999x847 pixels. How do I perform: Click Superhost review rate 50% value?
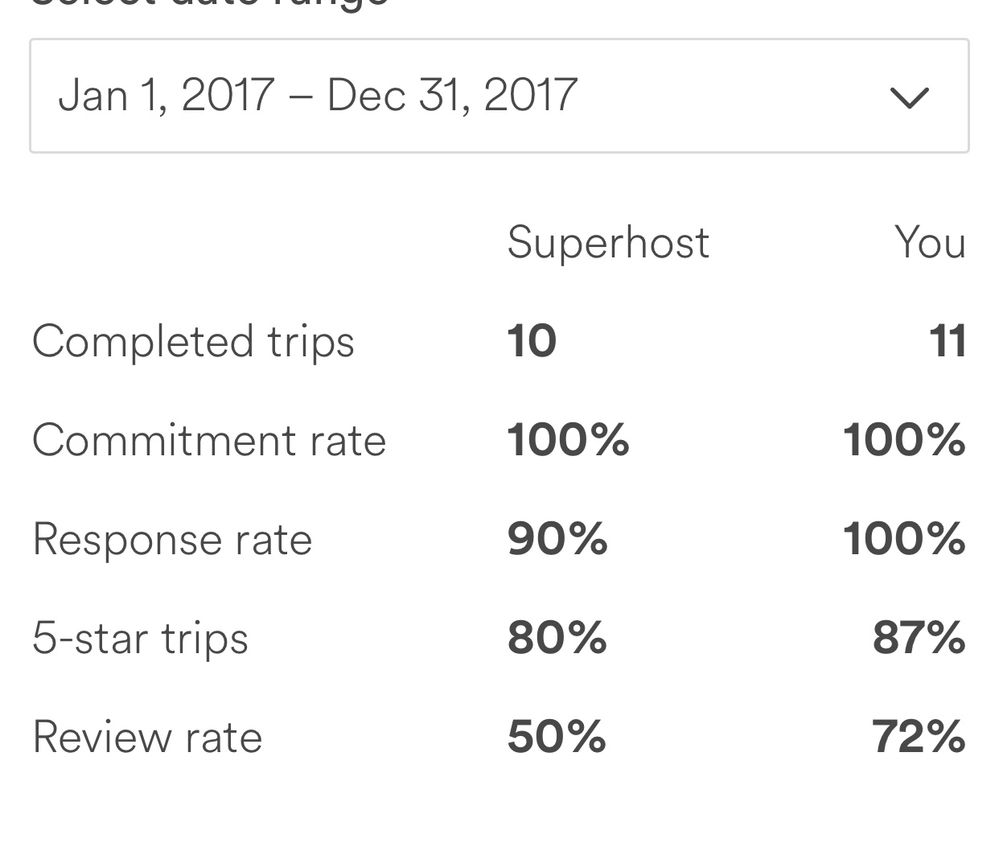[x=557, y=738]
